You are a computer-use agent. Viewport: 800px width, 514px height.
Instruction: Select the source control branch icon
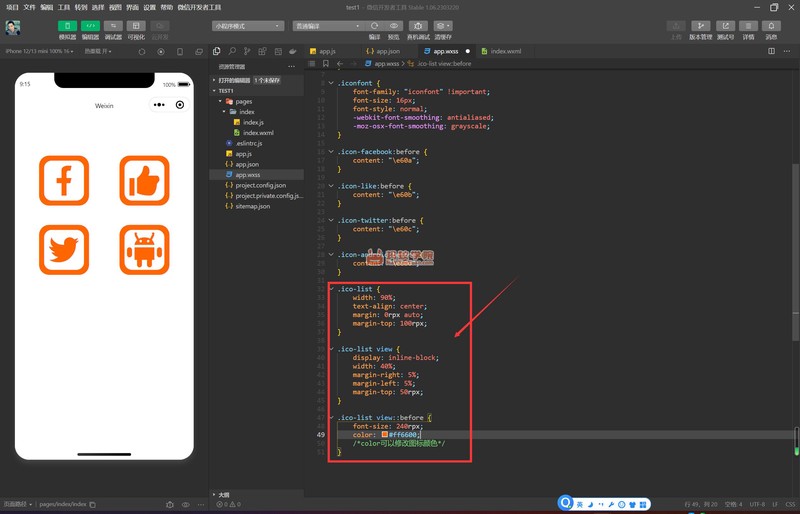(247, 51)
